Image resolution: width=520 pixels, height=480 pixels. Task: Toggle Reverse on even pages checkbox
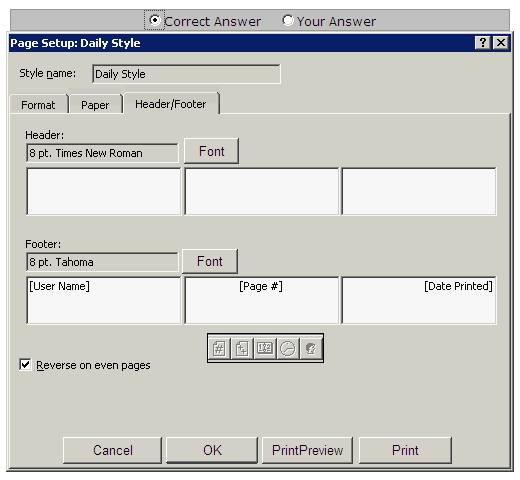click(x=25, y=365)
